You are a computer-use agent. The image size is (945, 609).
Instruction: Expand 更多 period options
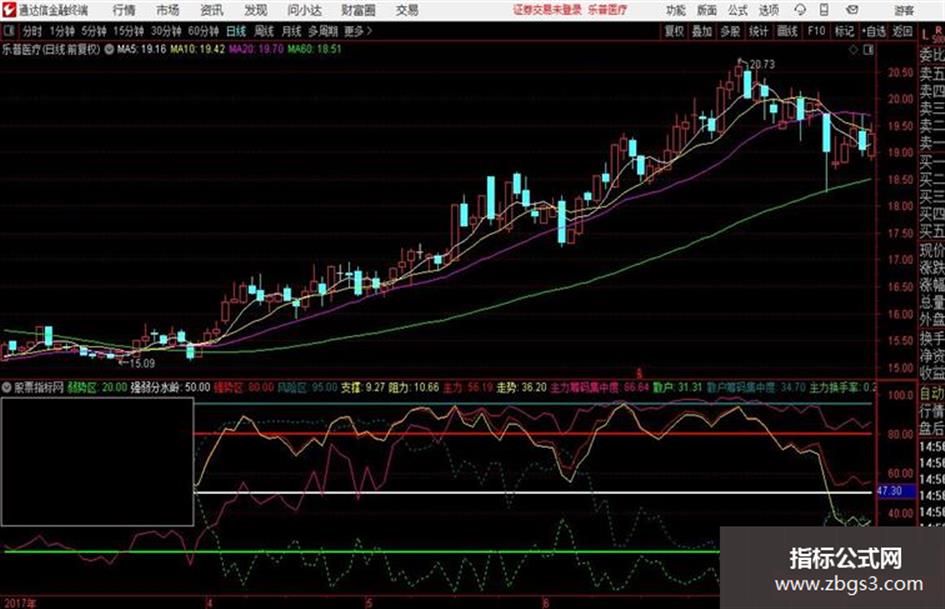coord(357,31)
